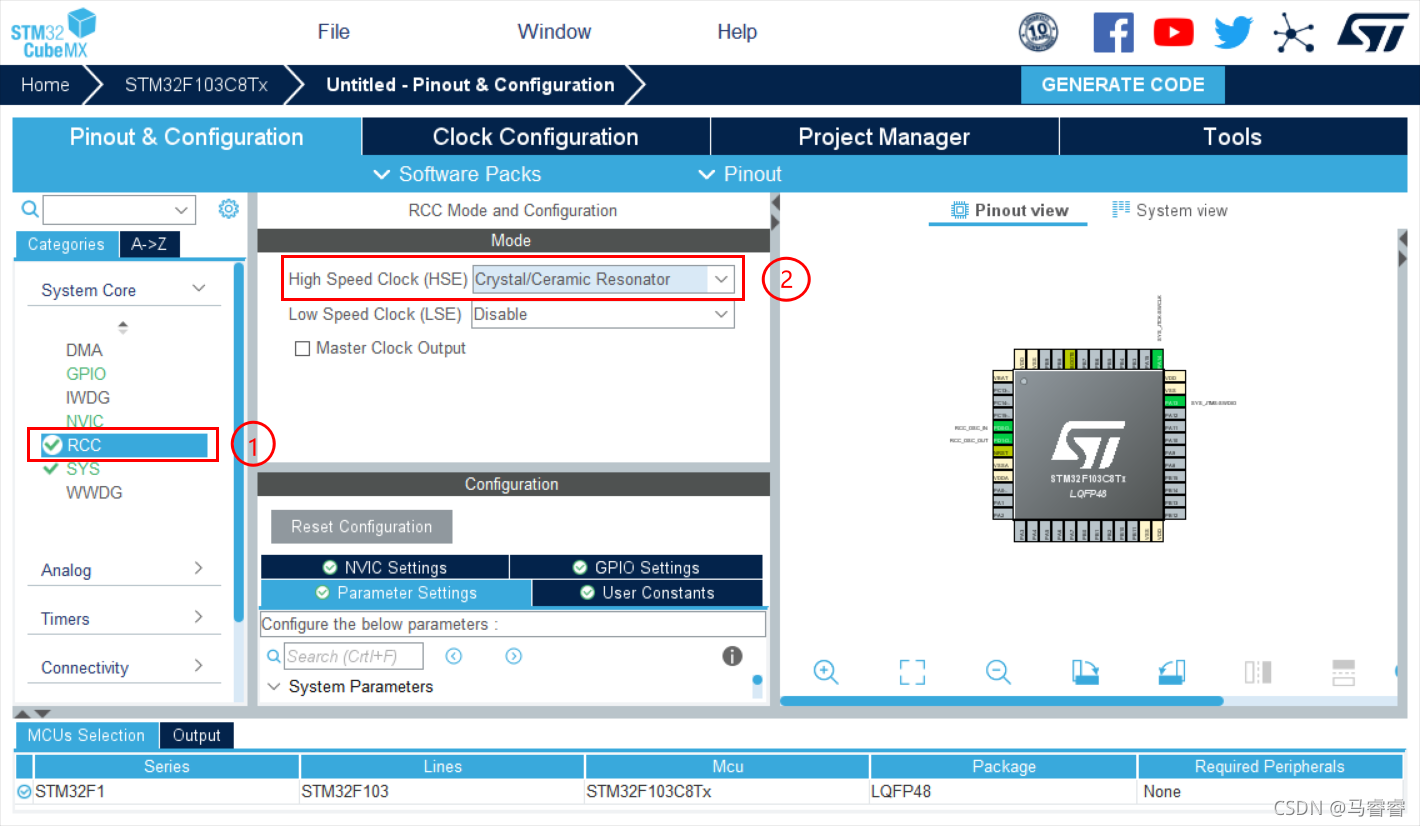
Task: Select the Parameter Settings tab
Action: coord(396,593)
